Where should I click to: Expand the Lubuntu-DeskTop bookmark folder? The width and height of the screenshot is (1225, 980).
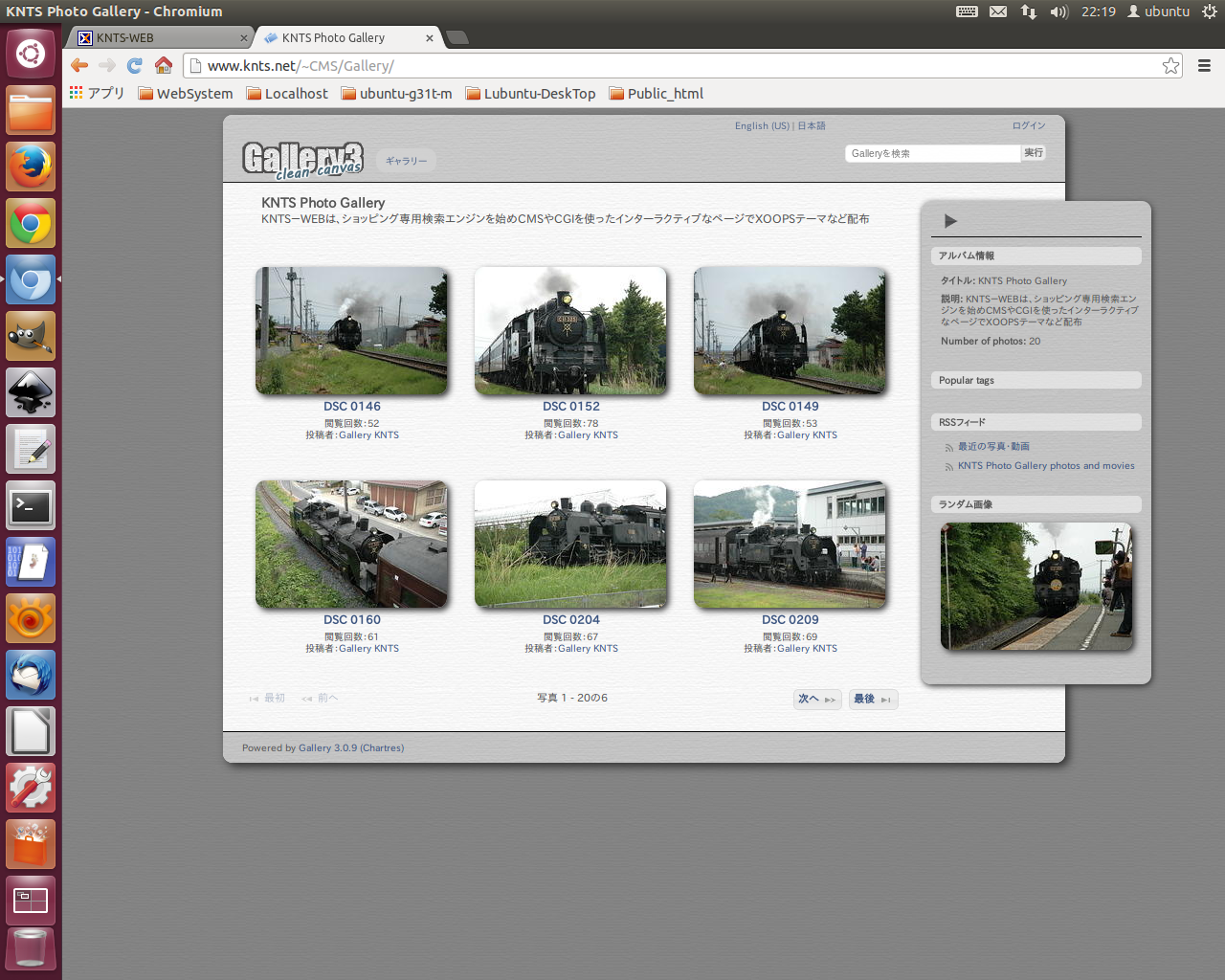coord(530,93)
